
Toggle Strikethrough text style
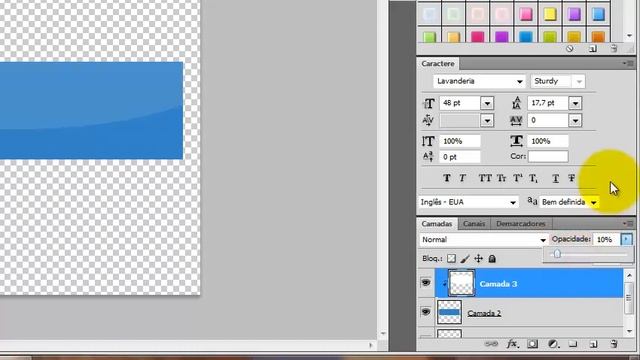pyautogui.click(x=571, y=178)
